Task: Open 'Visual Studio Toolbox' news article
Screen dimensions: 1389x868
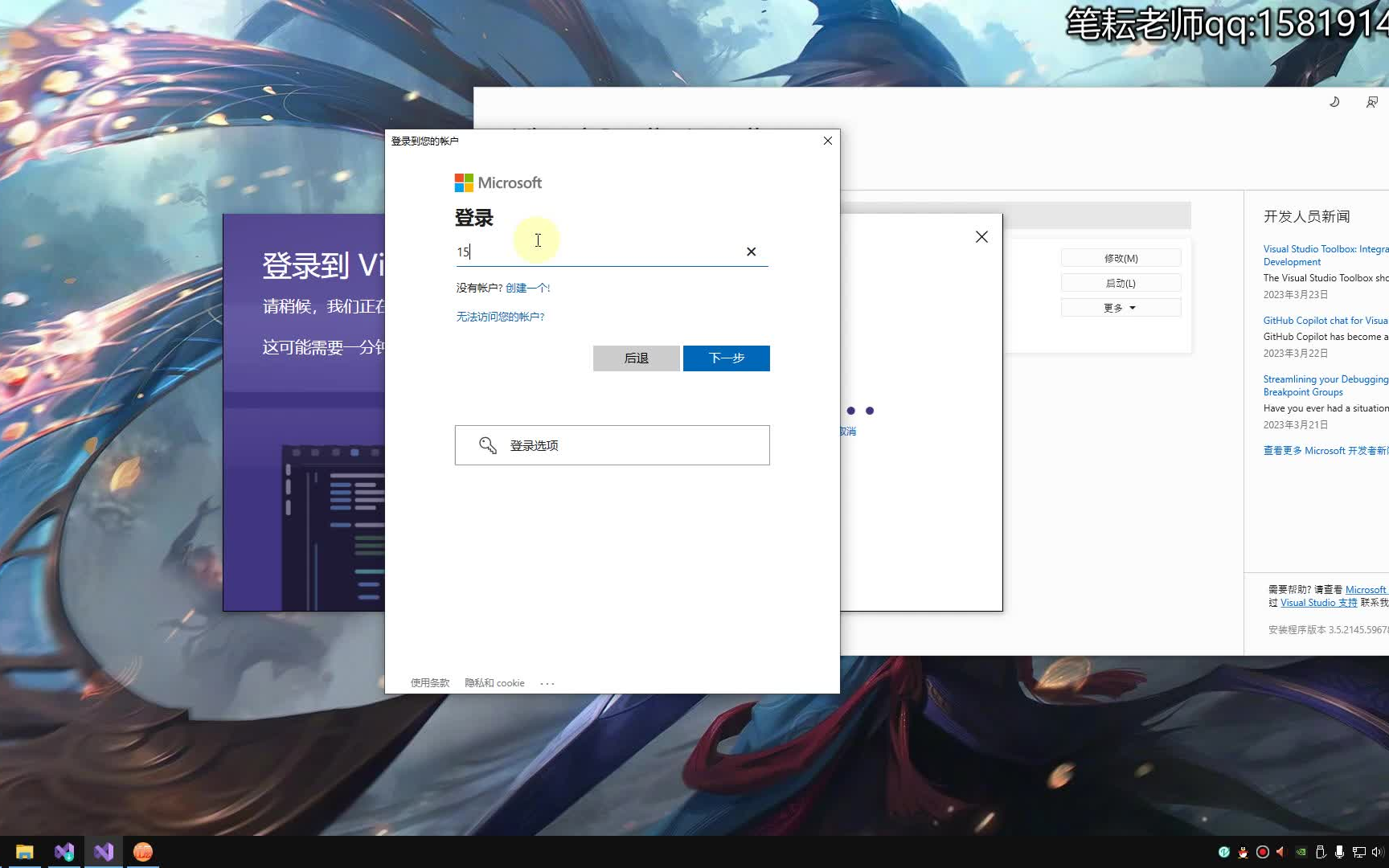Action: 1325,256
